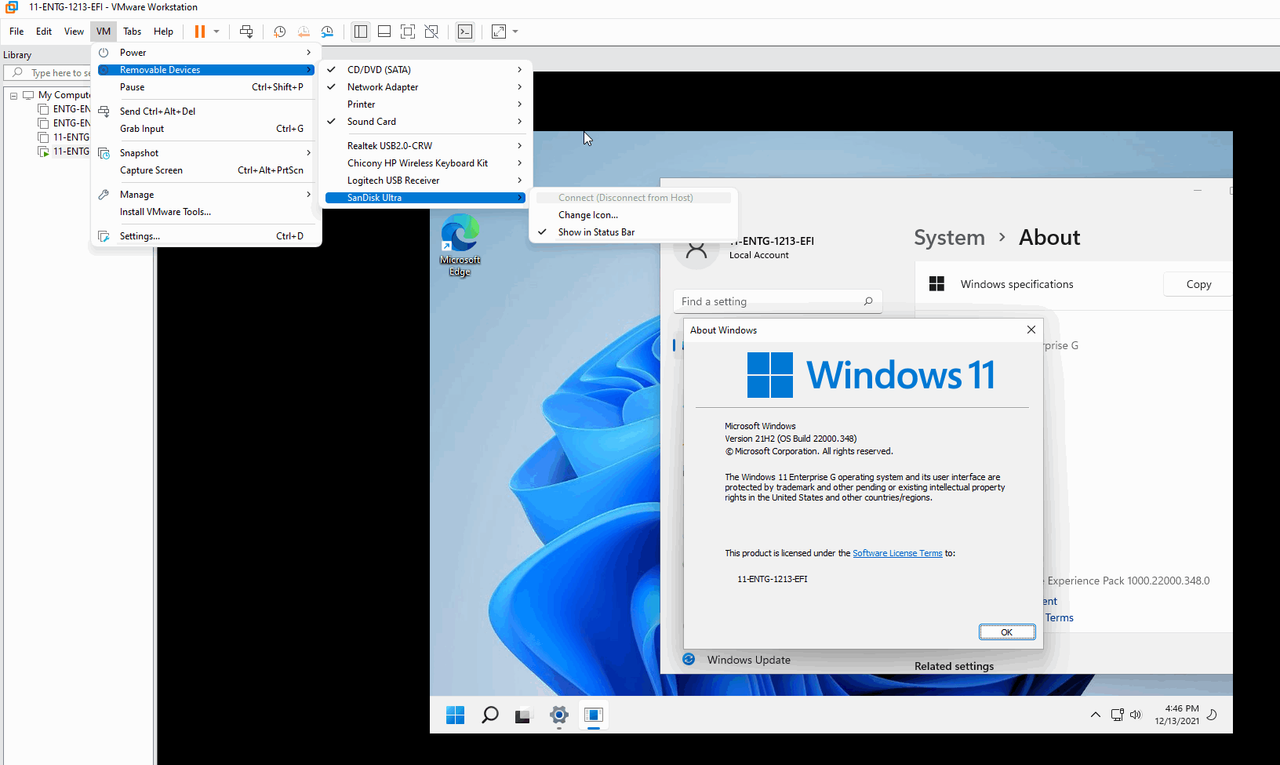Open the Software License Terms link
1280x765 pixels.
pyautogui.click(x=897, y=553)
